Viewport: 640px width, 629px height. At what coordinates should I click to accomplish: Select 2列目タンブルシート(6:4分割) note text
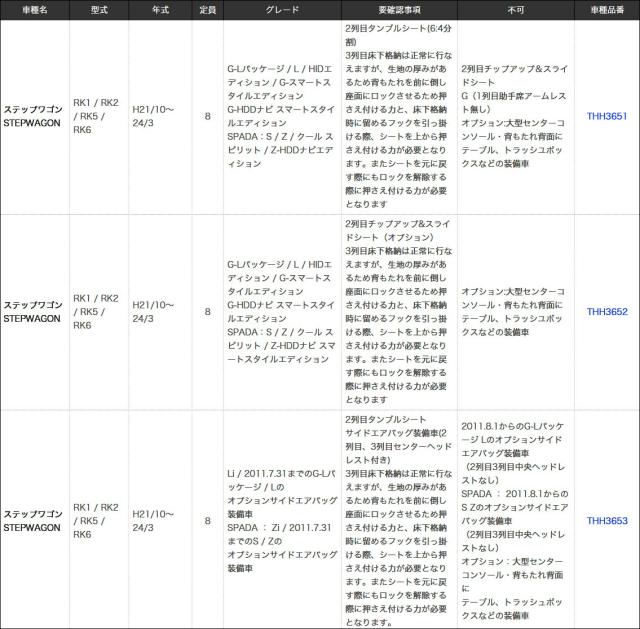[398, 35]
